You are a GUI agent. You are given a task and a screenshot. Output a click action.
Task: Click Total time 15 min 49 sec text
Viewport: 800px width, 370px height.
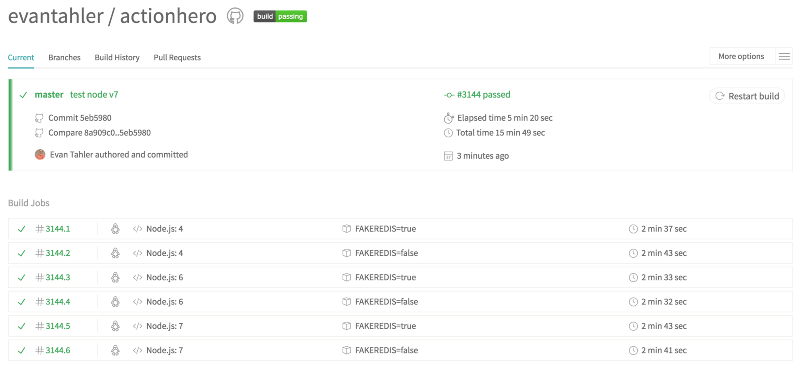501,133
